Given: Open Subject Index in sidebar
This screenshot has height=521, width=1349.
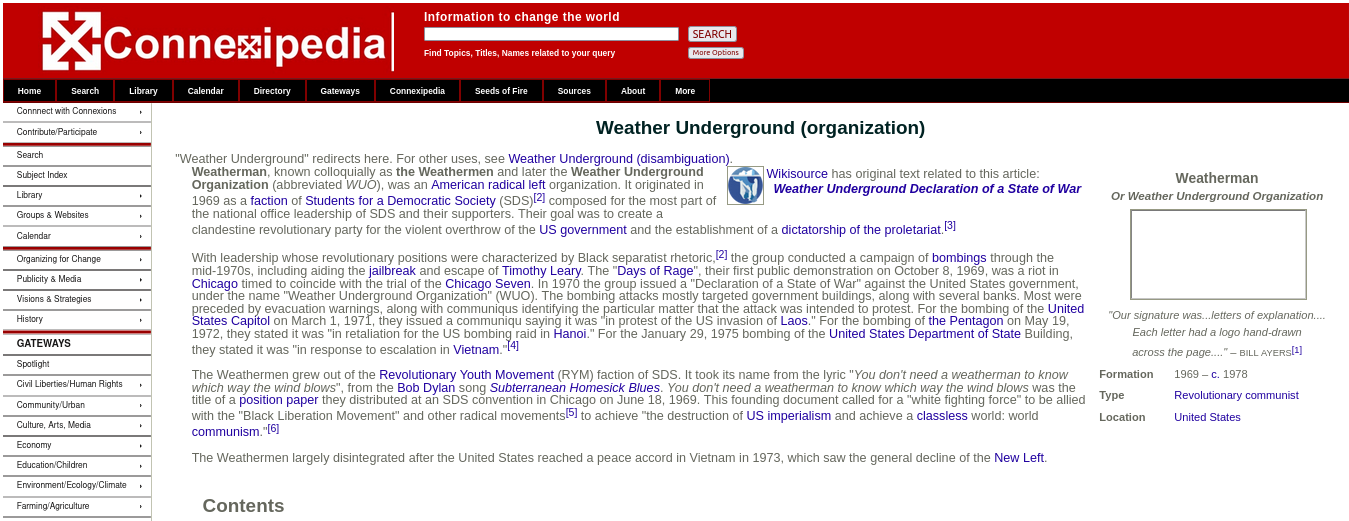Looking at the screenshot, I should coord(77,175).
